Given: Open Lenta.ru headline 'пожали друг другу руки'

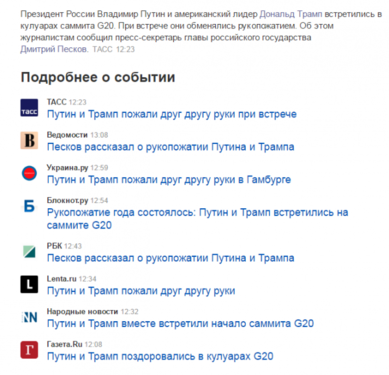Looking at the screenshot, I should (141, 291).
